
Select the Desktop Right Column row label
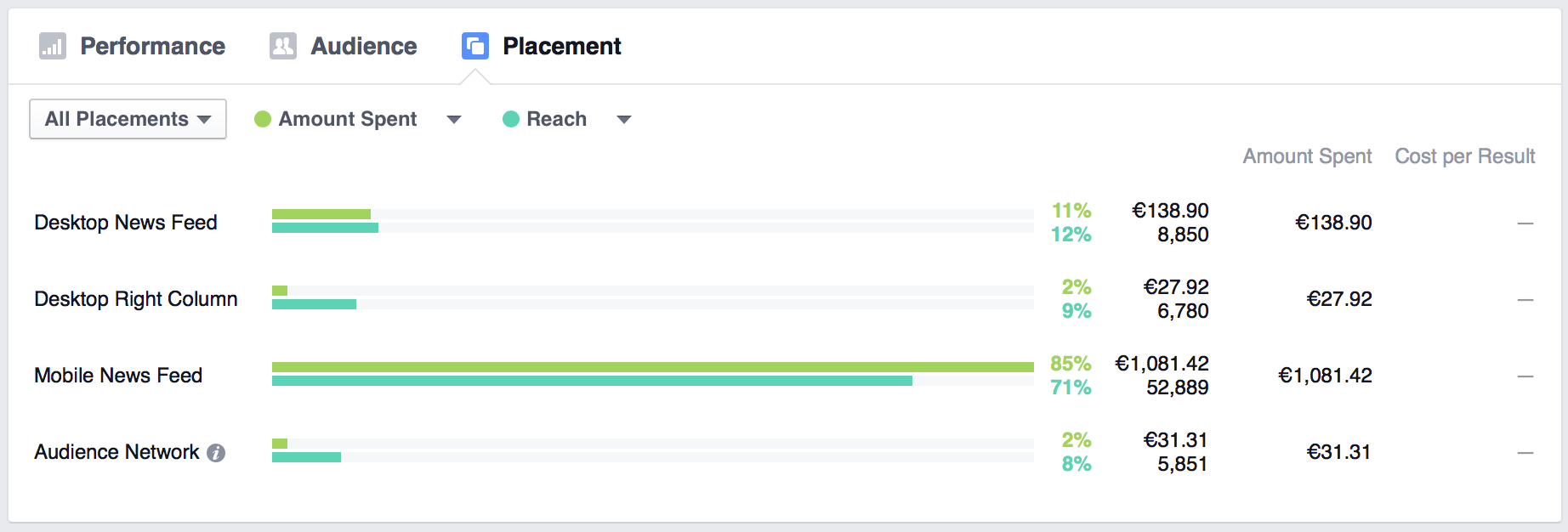point(136,299)
